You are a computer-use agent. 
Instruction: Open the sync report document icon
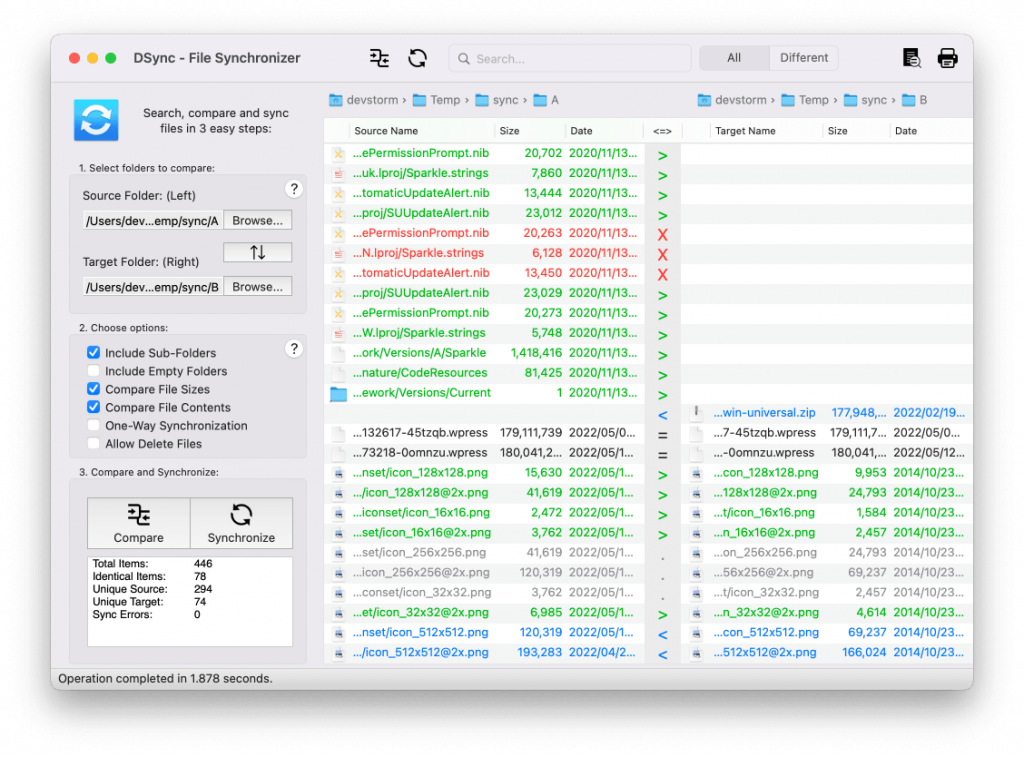point(911,58)
